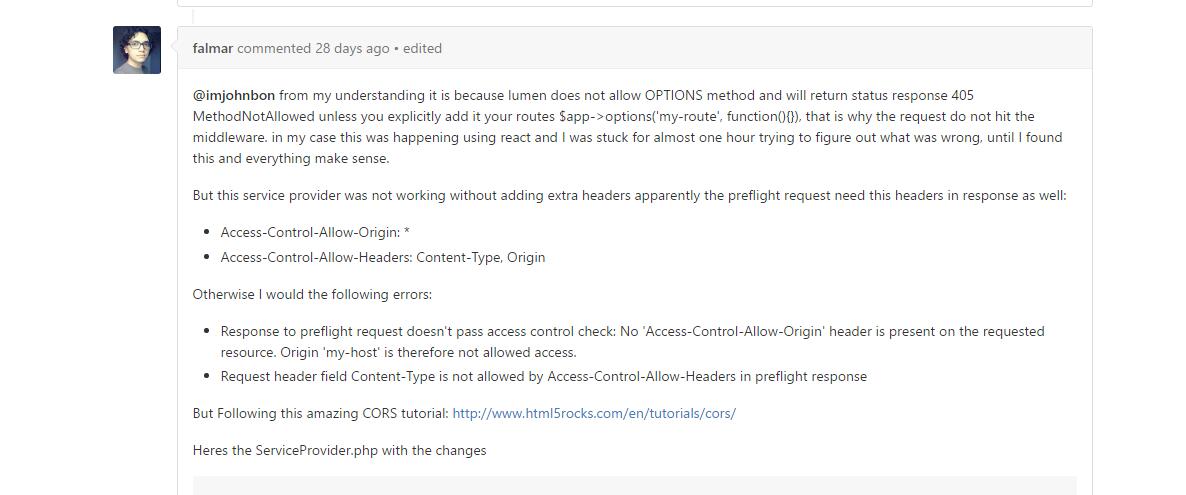Click "But Following this amazing CORS tutorial:" text
This screenshot has height=495, width=1186.
coord(321,414)
